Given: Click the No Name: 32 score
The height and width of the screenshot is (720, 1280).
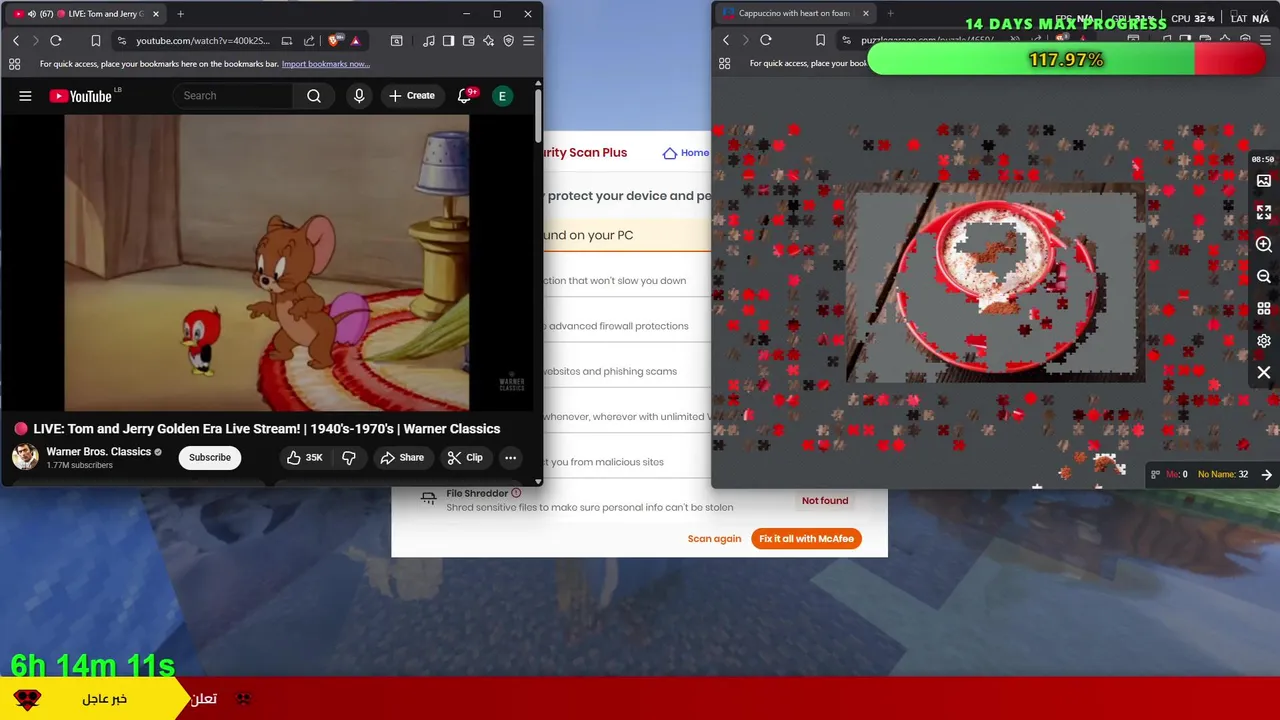Looking at the screenshot, I should click(x=1223, y=475).
